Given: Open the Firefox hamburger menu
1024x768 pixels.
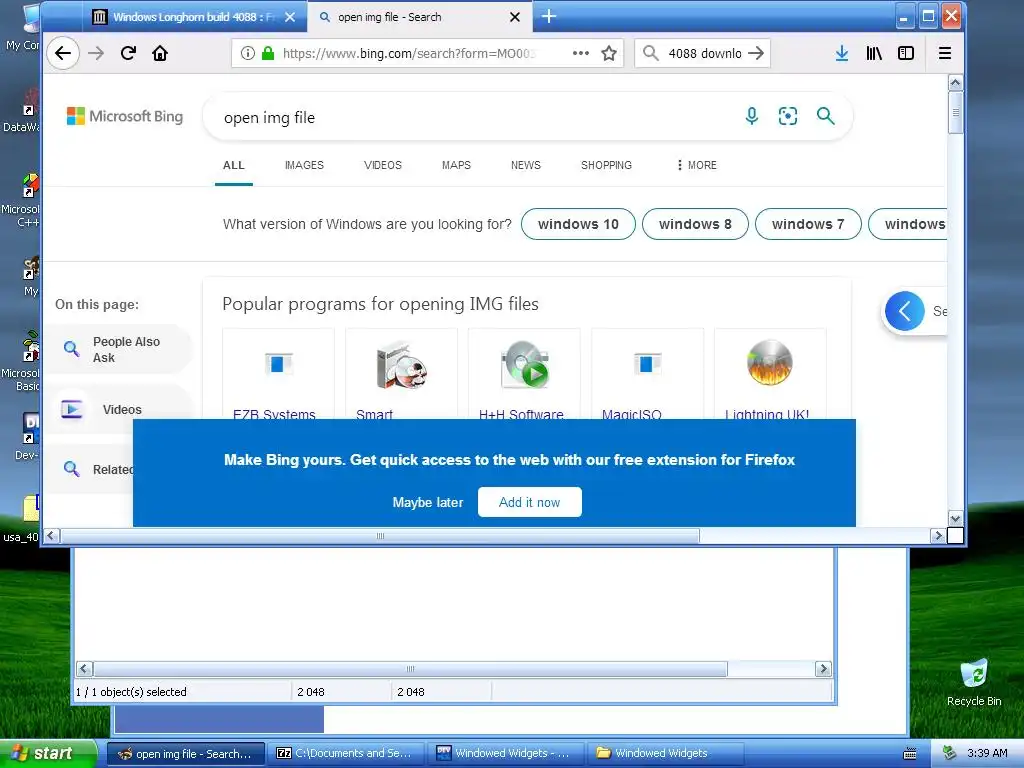Looking at the screenshot, I should [x=944, y=53].
